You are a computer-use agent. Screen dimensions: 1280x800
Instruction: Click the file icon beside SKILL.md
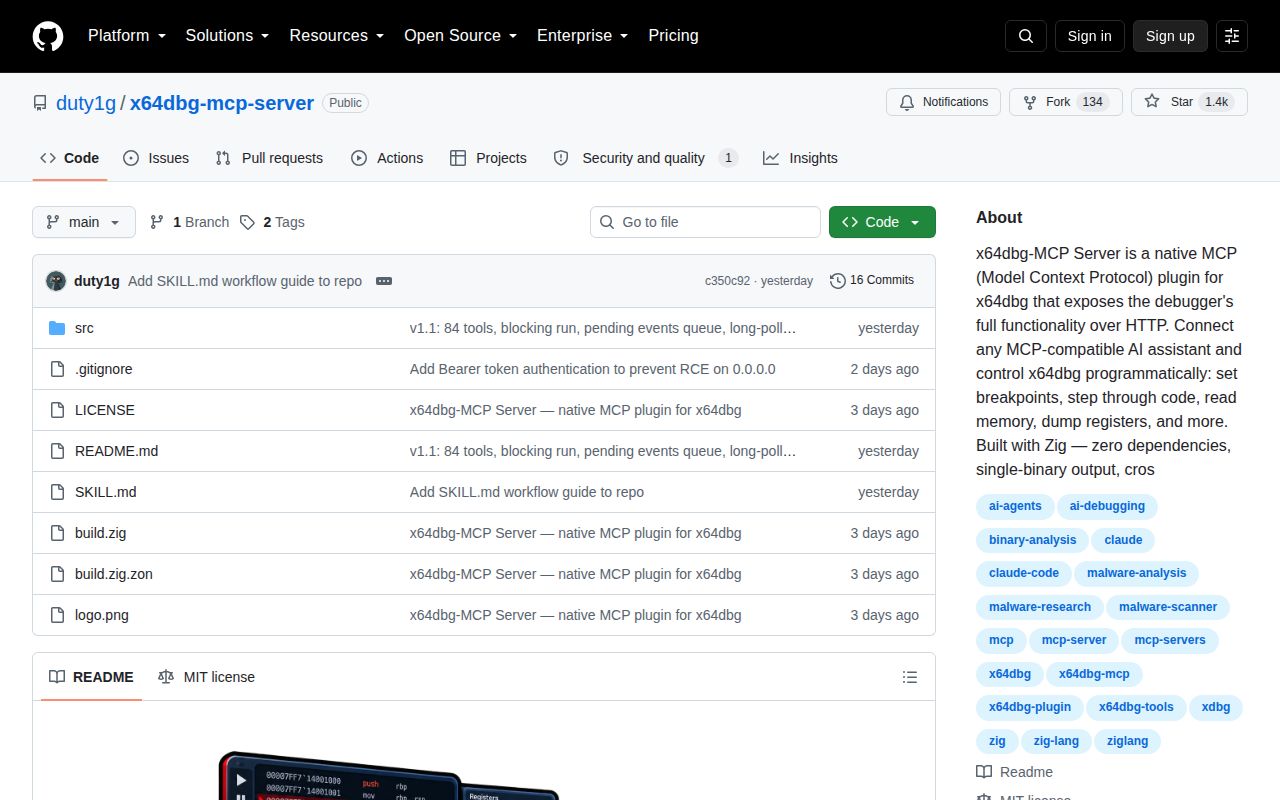[57, 492]
